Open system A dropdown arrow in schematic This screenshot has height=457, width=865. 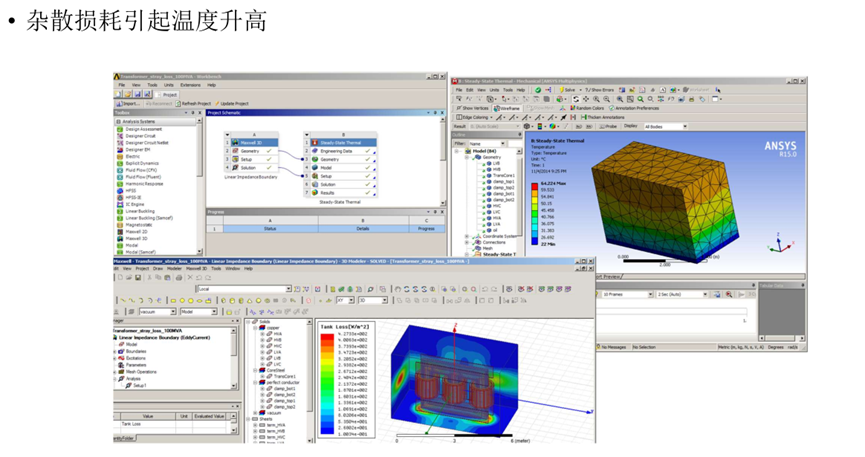click(227, 134)
